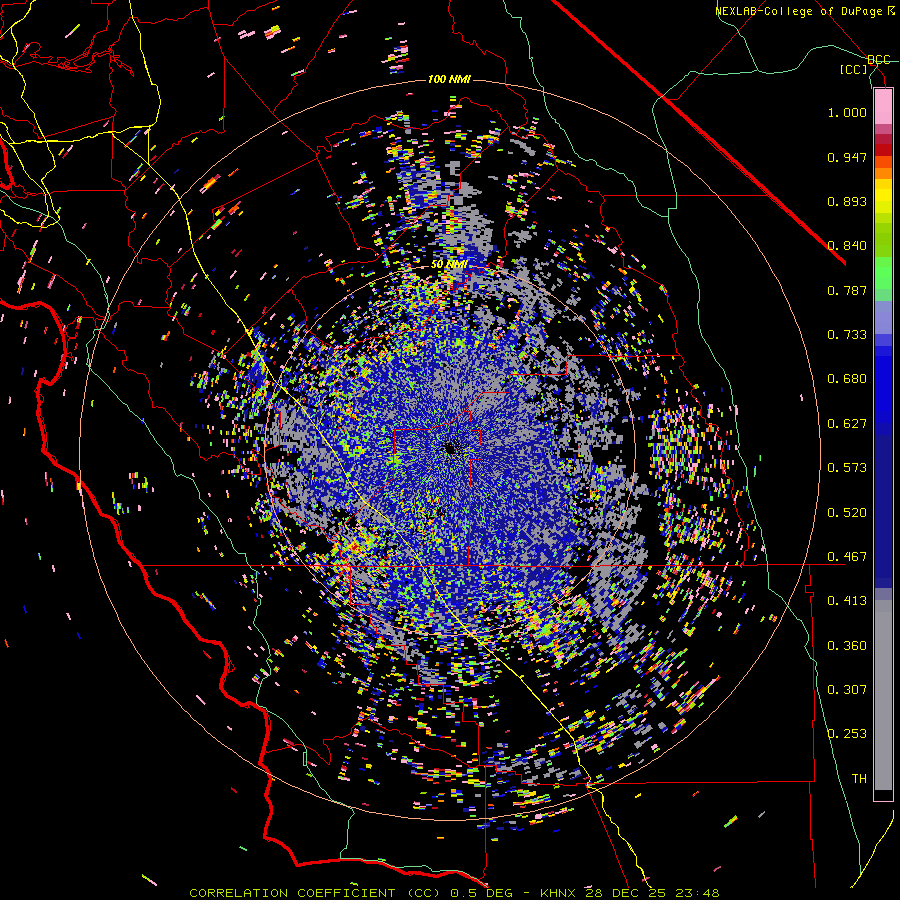Image resolution: width=900 pixels, height=900 pixels.
Task: Pick the gray segment of the color bar
Action: coord(883,695)
